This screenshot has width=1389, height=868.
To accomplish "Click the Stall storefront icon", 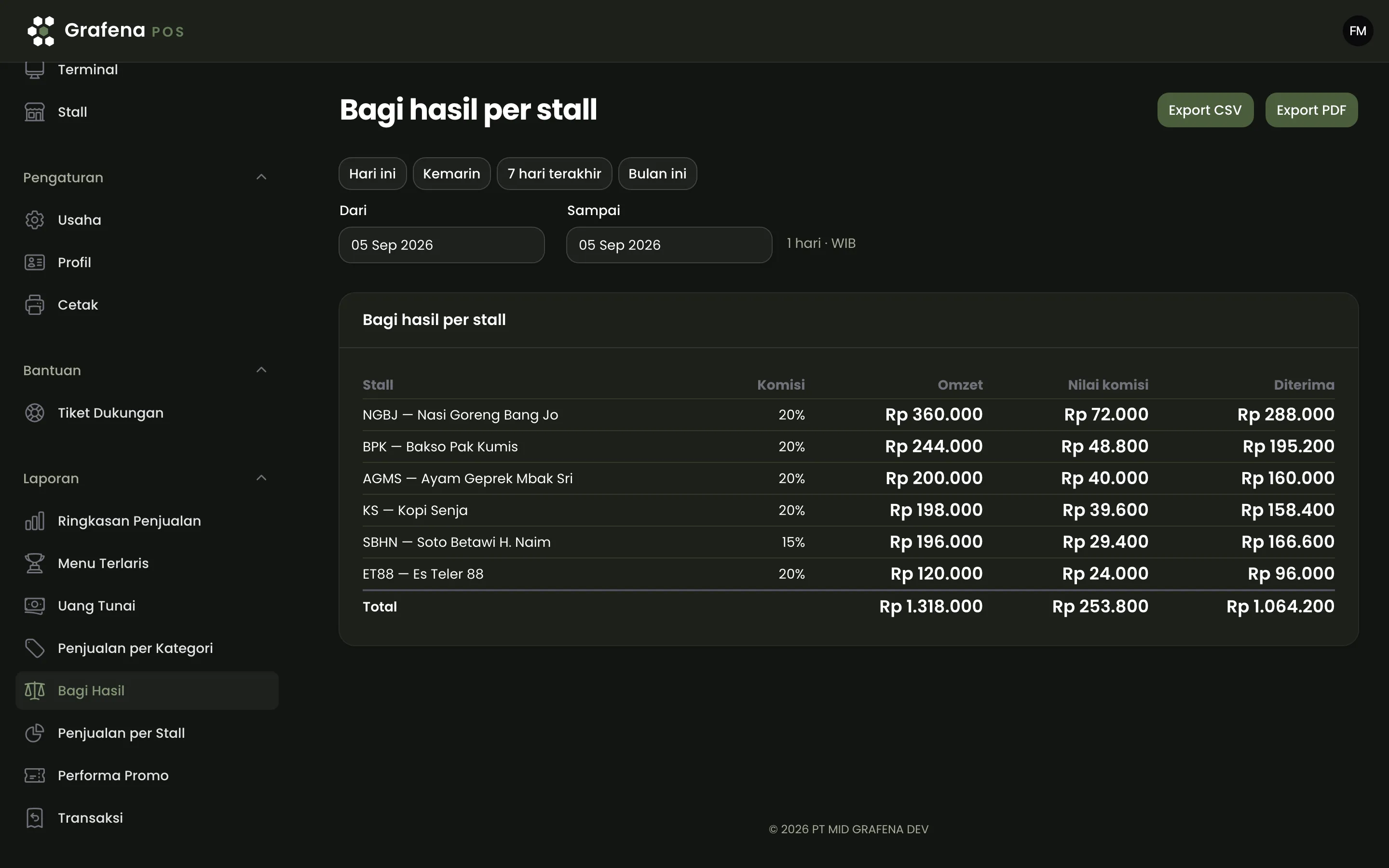I will click(34, 112).
